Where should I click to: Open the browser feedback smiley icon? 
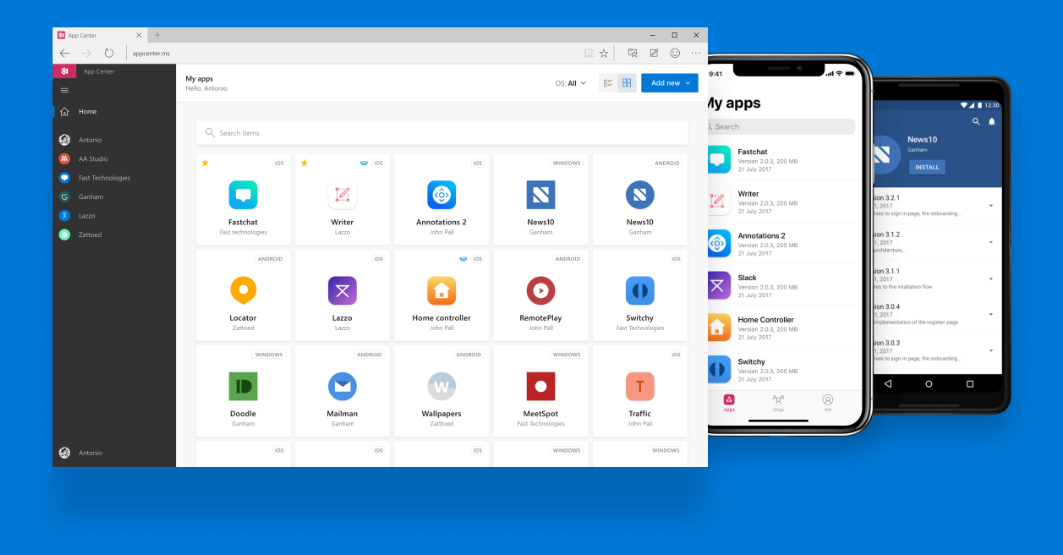click(675, 53)
